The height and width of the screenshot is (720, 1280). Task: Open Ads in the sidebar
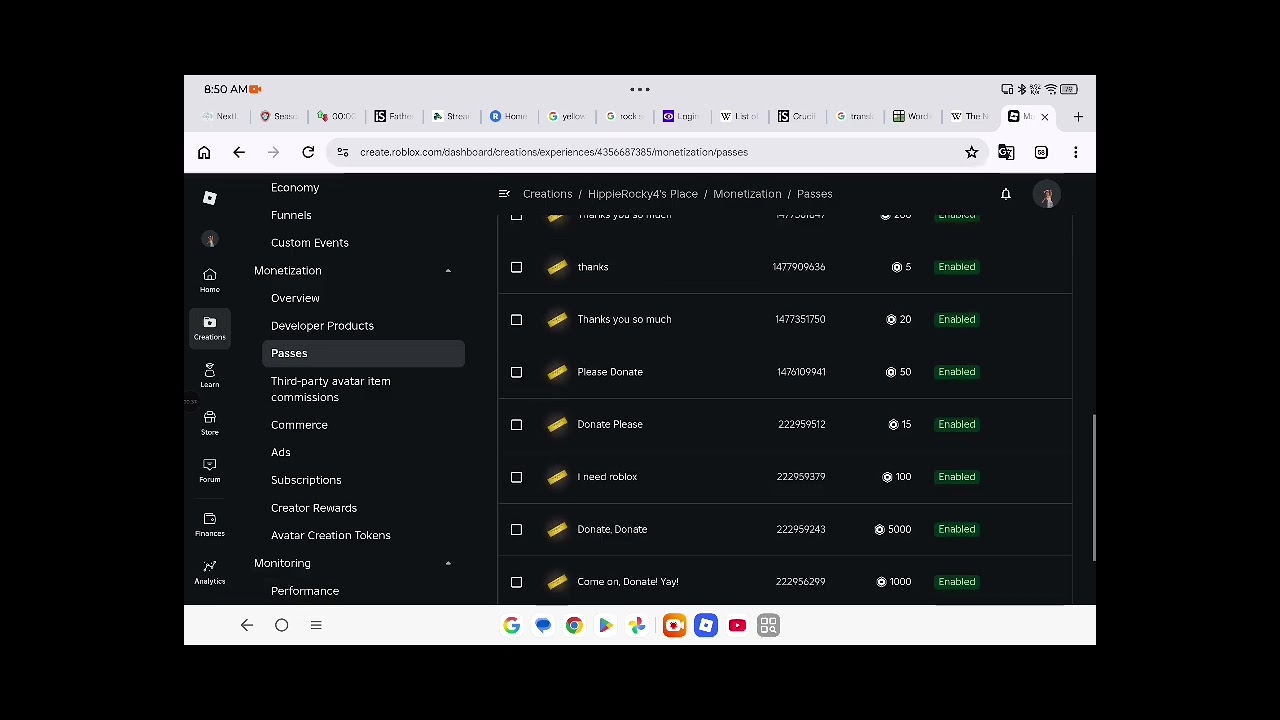[281, 452]
